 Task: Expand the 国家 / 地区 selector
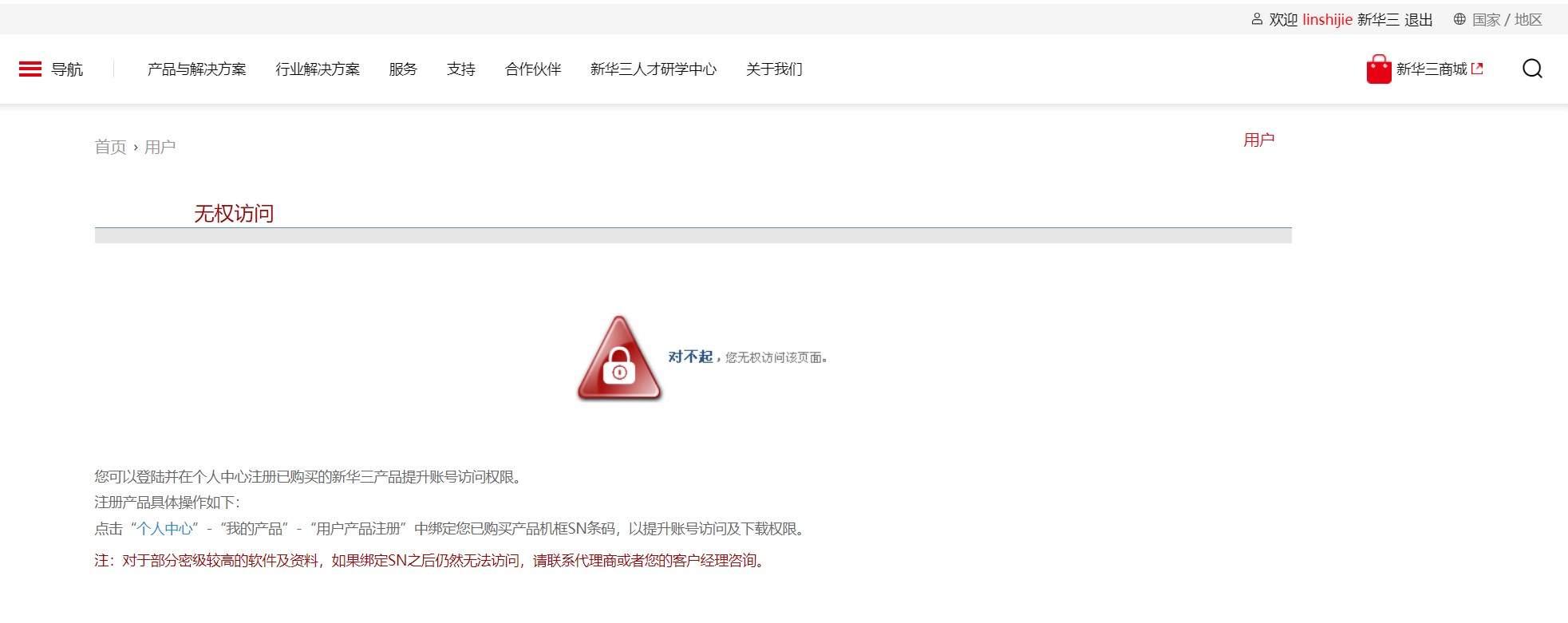tap(1507, 20)
